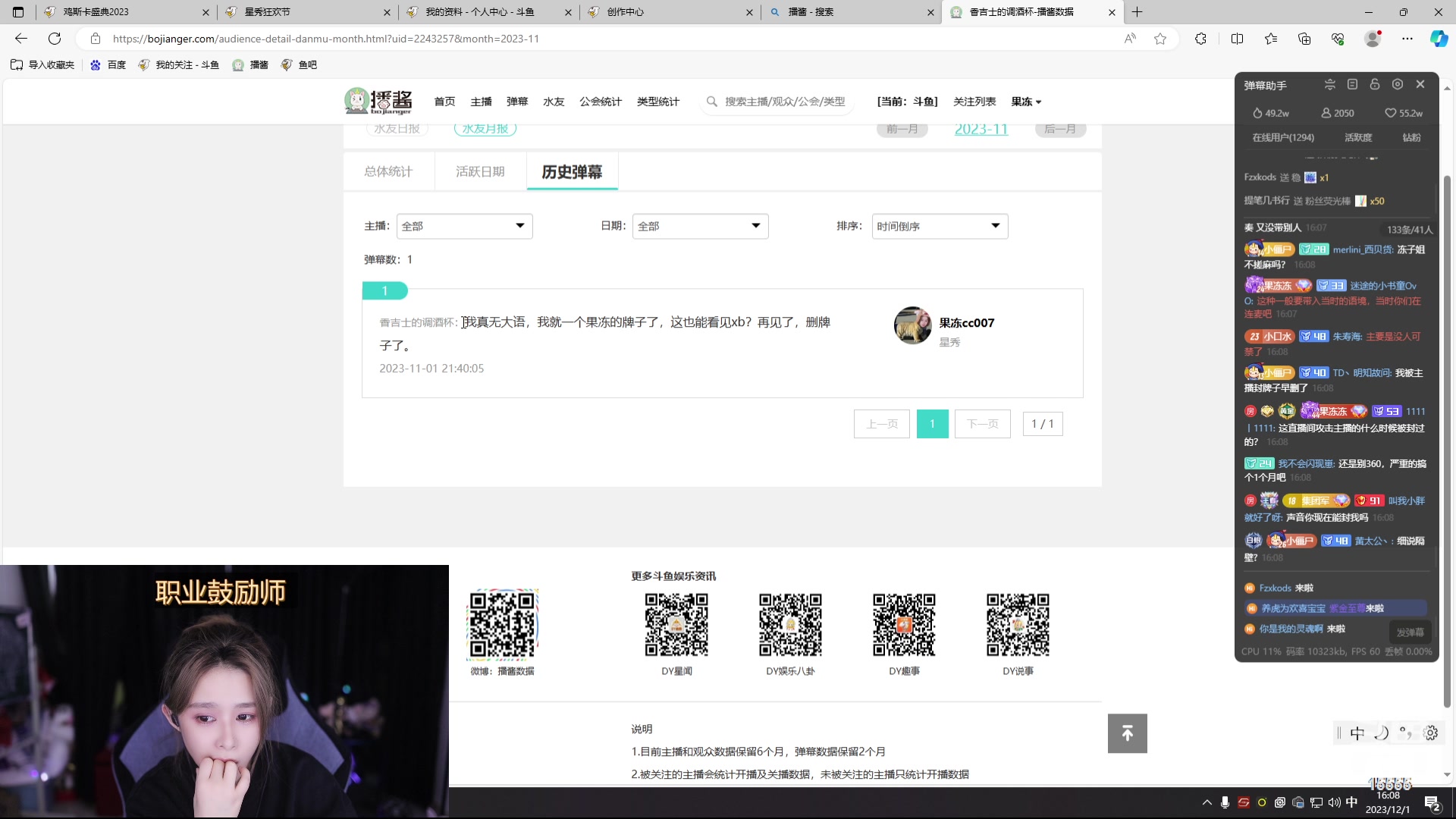Click the network icon in system tray
Image resolution: width=1456 pixels, height=819 pixels.
click(1316, 802)
